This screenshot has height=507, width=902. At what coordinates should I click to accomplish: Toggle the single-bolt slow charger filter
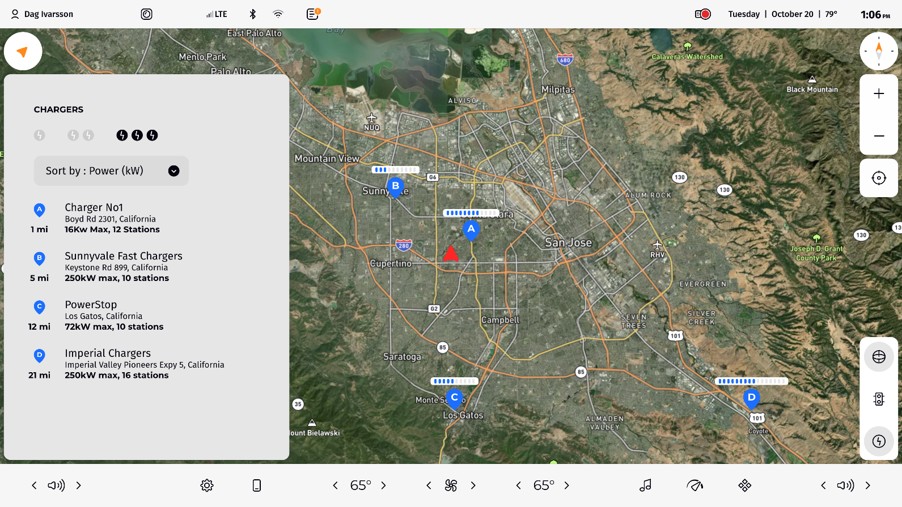(x=40, y=135)
